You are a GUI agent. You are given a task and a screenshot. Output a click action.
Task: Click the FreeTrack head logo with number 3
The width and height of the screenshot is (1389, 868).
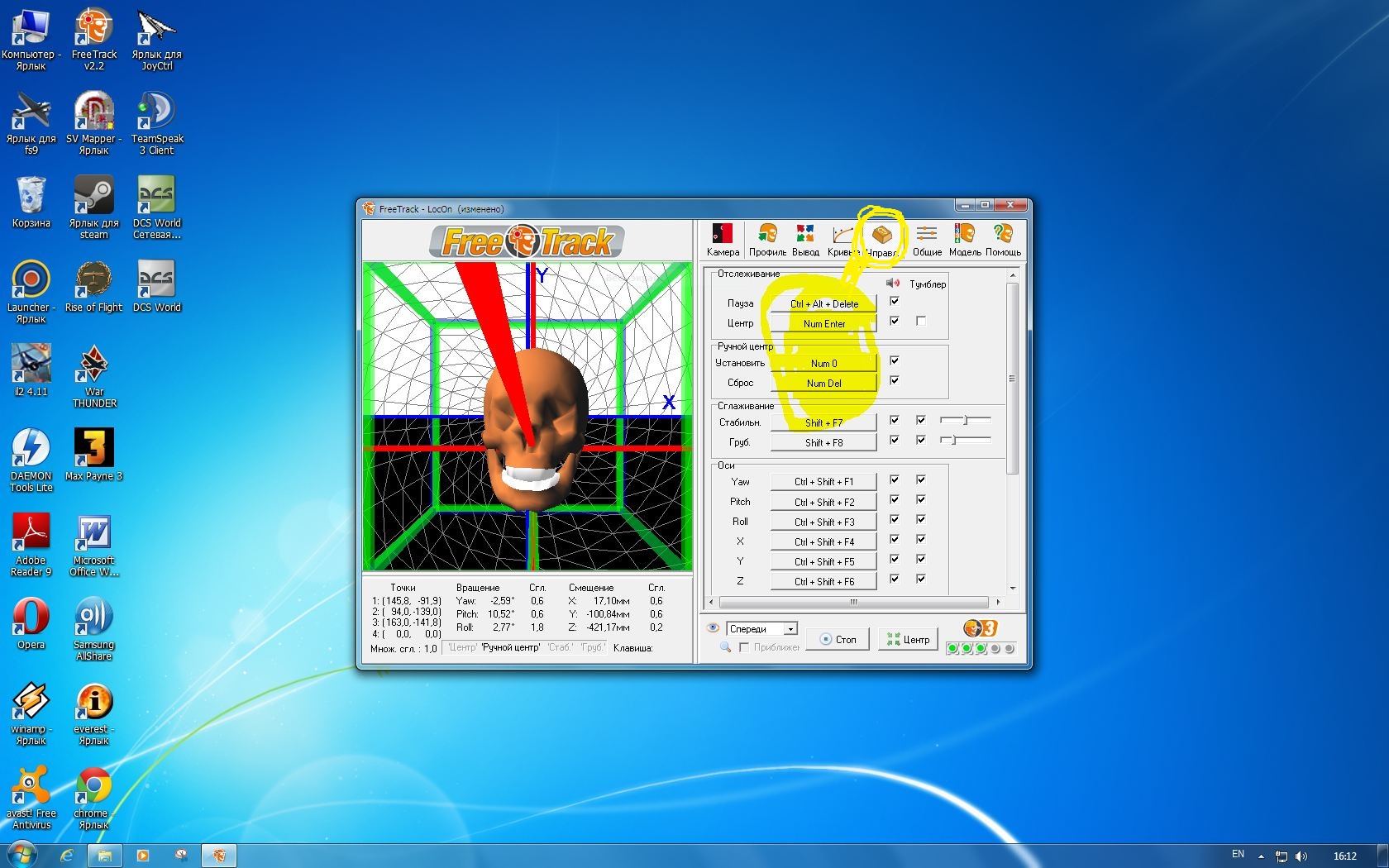pyautogui.click(x=981, y=628)
